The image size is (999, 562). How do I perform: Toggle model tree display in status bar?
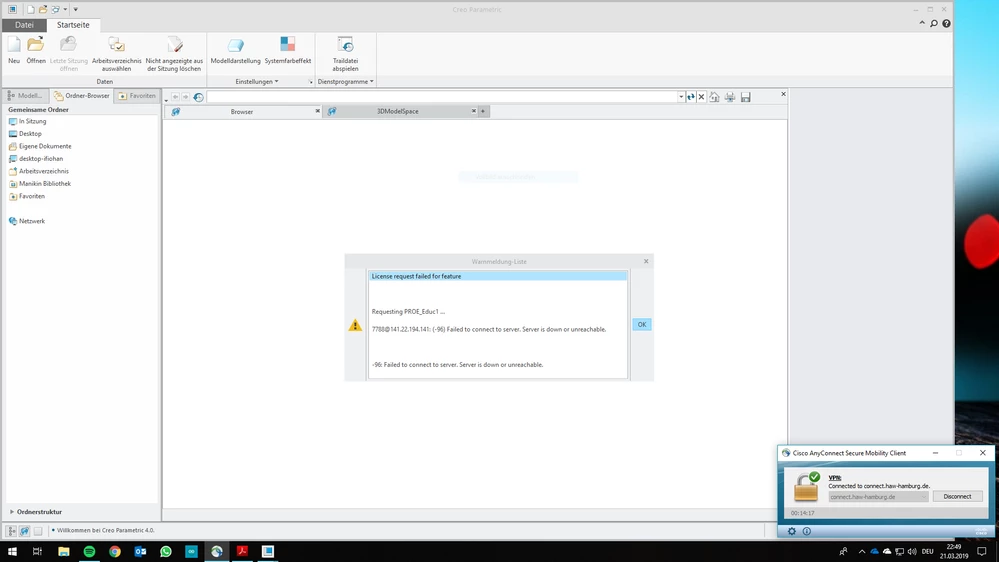pos(11,530)
